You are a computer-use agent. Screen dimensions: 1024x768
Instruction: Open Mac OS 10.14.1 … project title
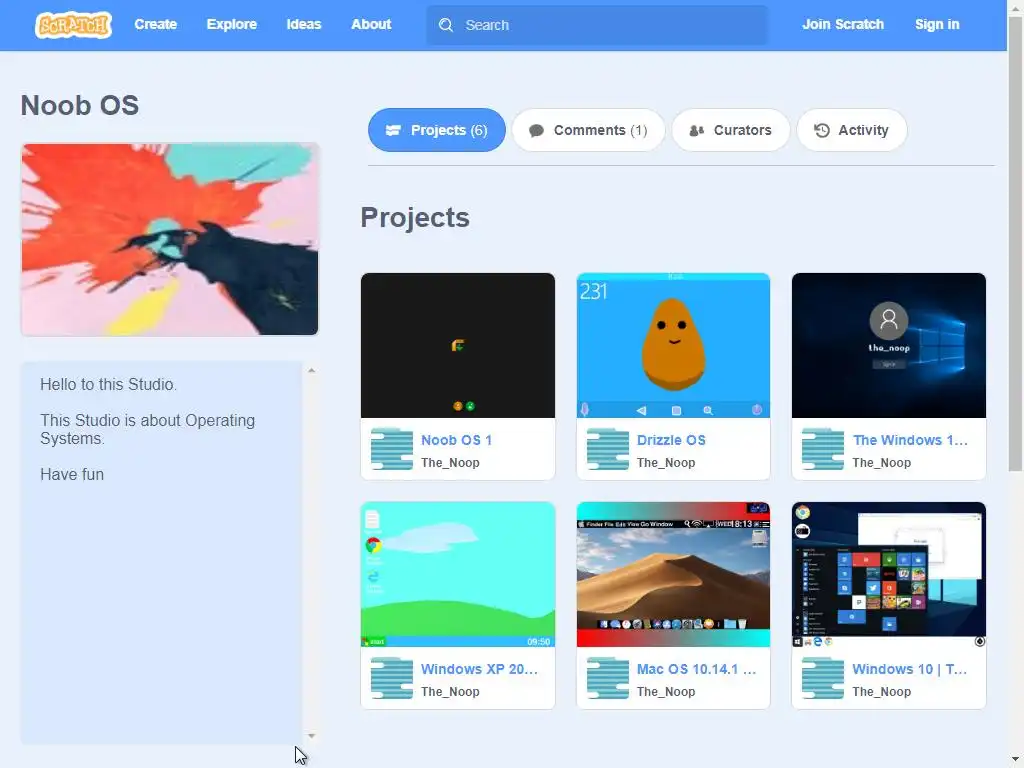696,669
